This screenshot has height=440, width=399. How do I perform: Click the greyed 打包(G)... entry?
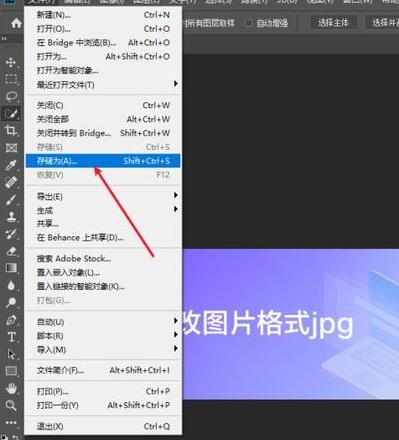[x=103, y=300]
